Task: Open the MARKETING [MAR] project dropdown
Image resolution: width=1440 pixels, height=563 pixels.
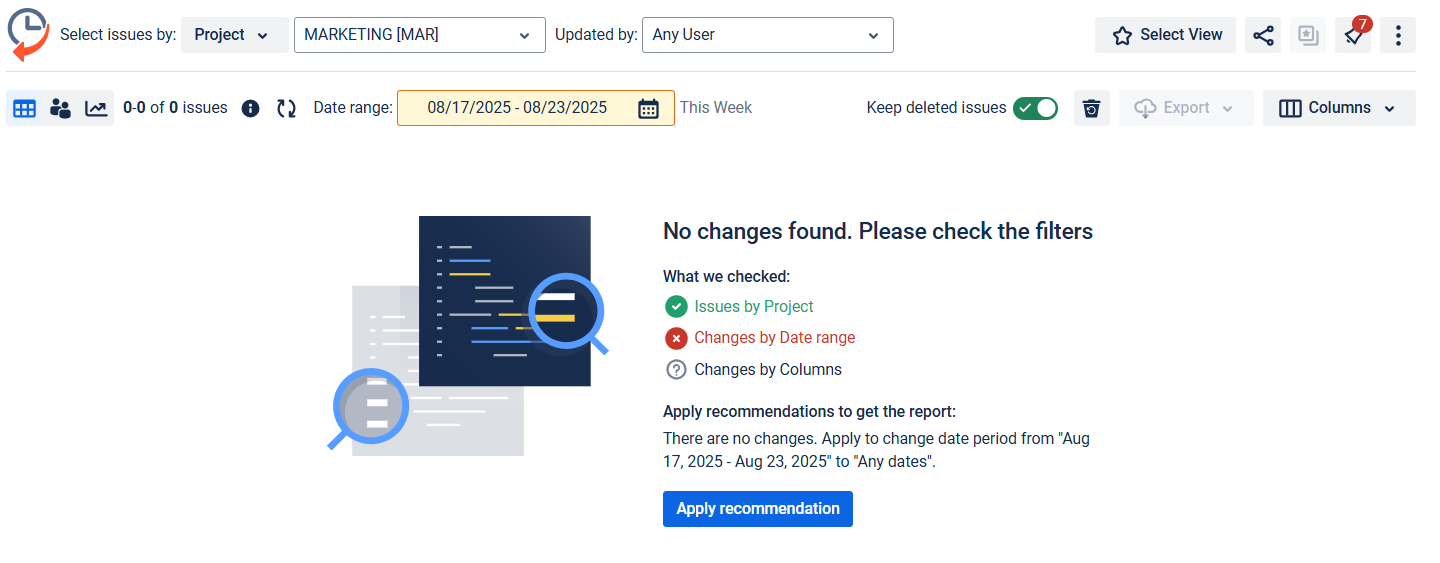Action: tap(419, 35)
